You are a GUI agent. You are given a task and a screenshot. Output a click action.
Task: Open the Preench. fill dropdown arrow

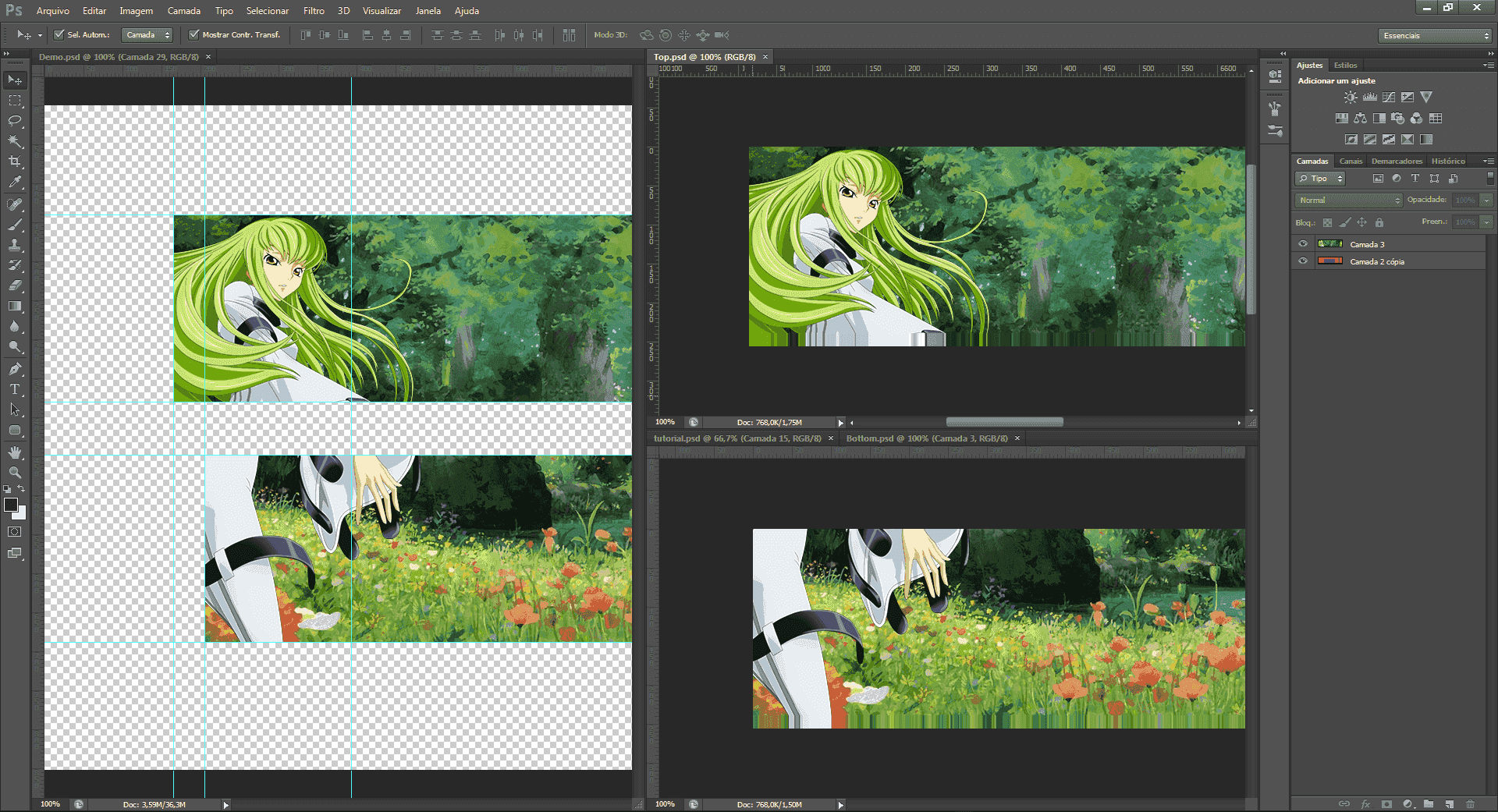1486,222
